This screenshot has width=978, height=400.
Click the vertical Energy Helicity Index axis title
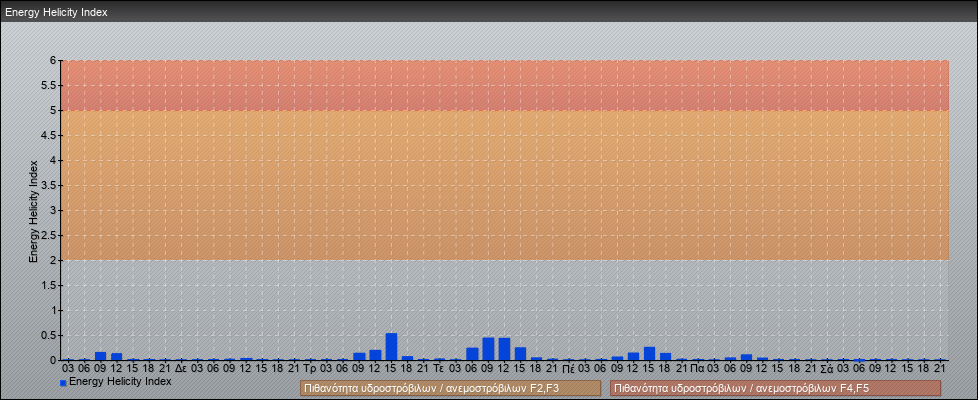[x=34, y=211]
